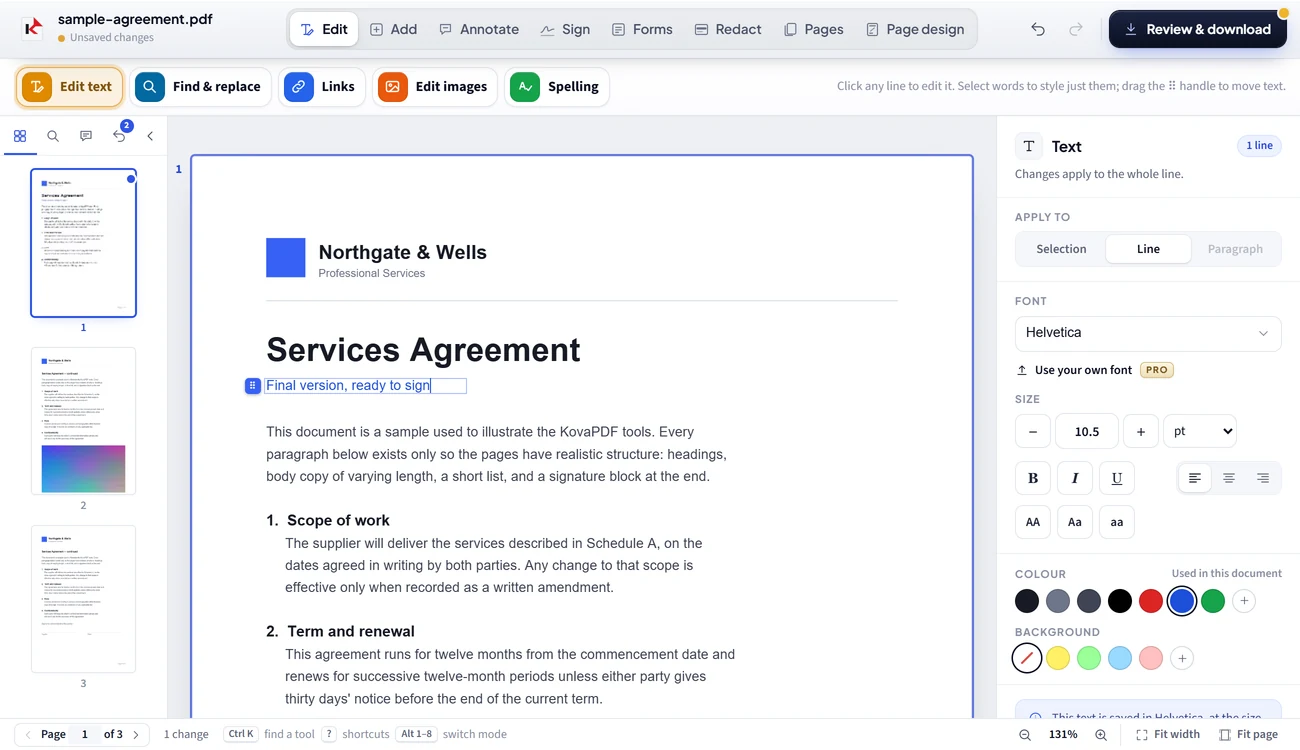
Task: Open the change history icon with badge 2
Action: coord(120,136)
